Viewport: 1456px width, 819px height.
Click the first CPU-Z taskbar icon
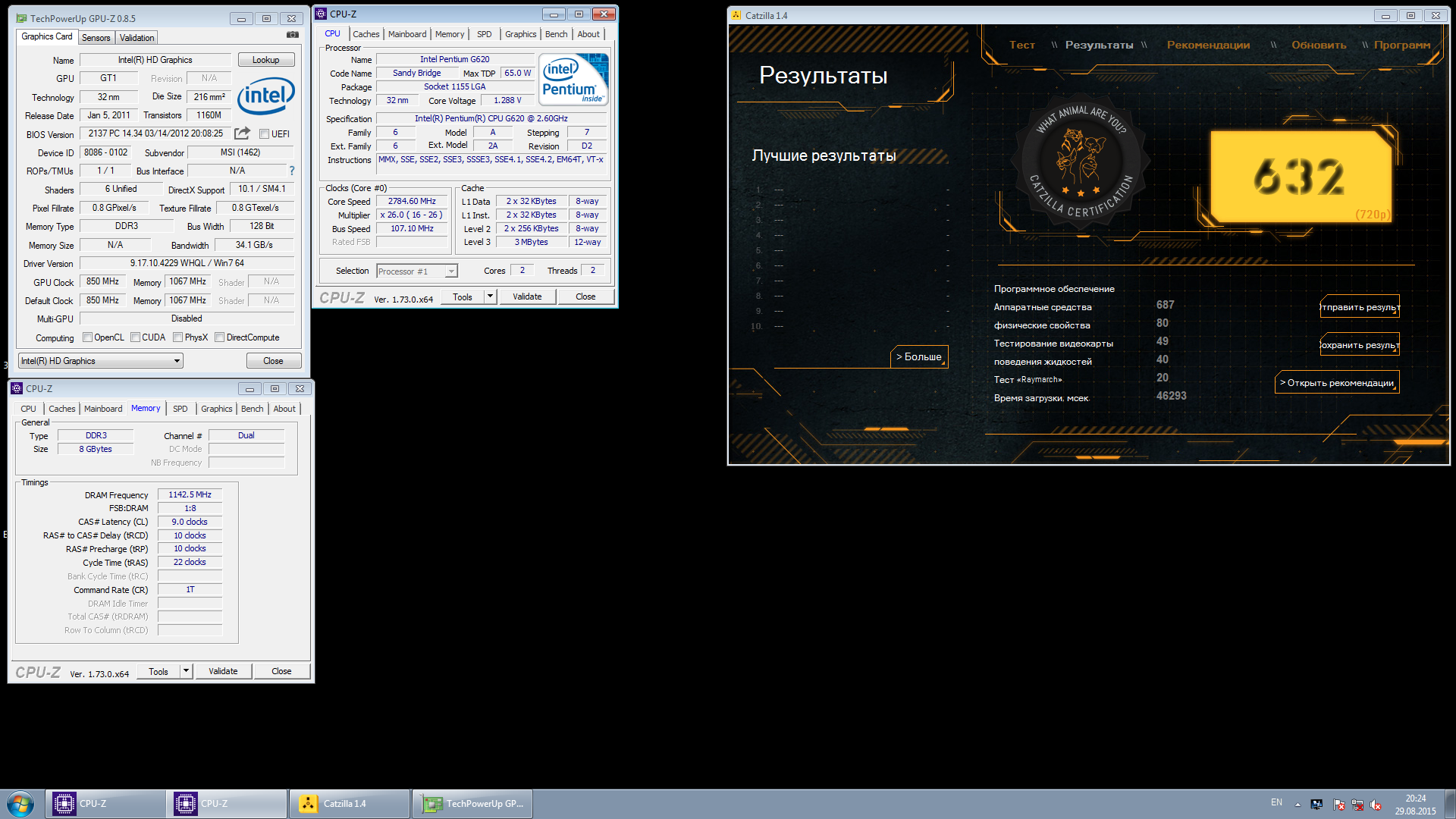pyautogui.click(x=64, y=804)
